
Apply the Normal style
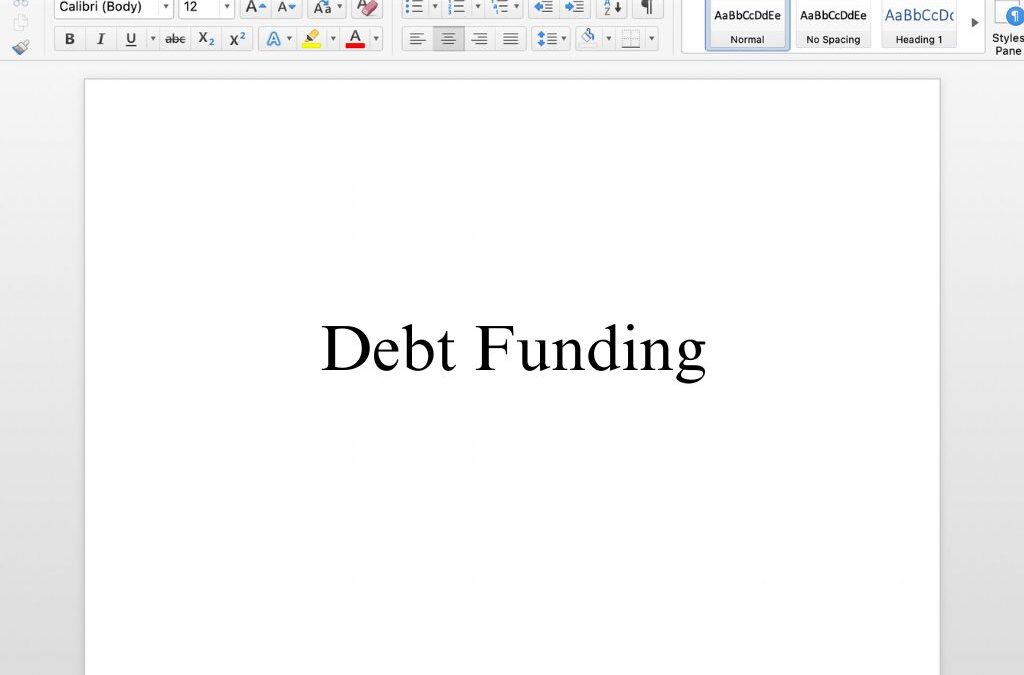[x=747, y=25]
